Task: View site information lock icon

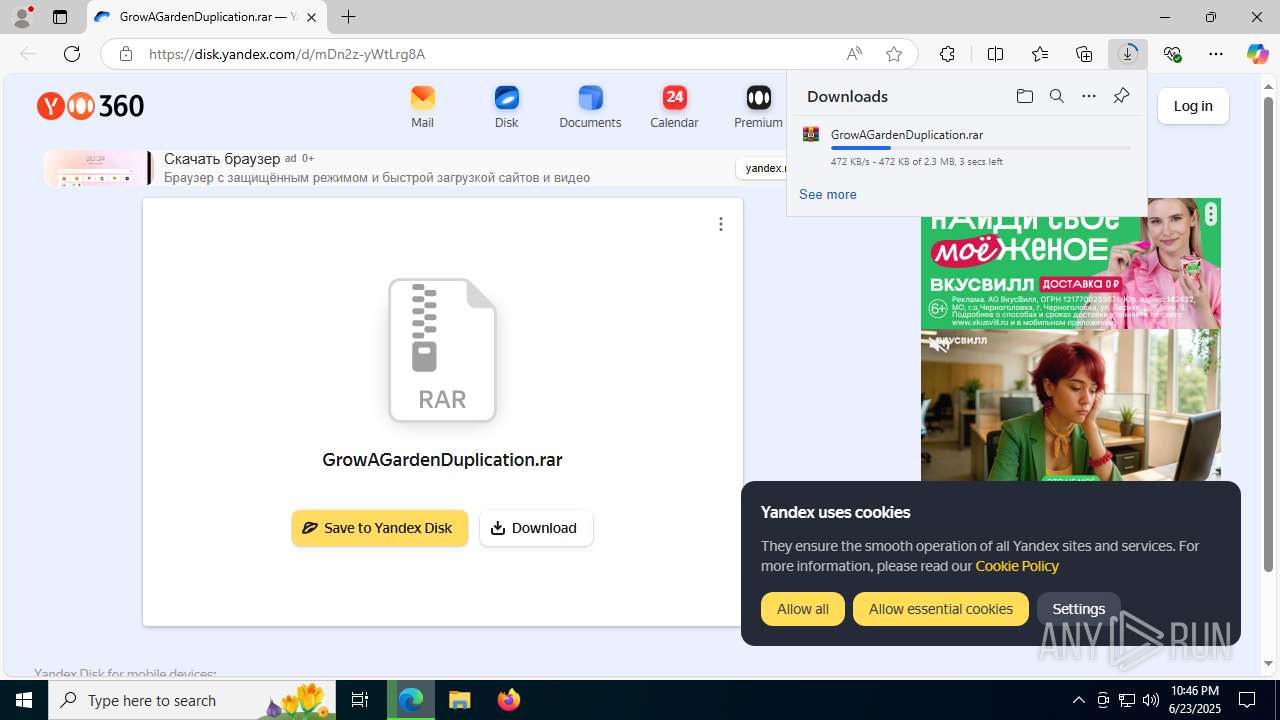Action: click(126, 54)
